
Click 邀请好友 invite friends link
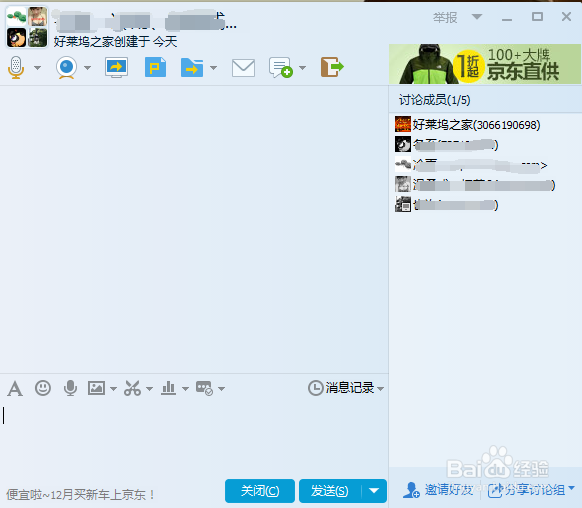[449, 490]
